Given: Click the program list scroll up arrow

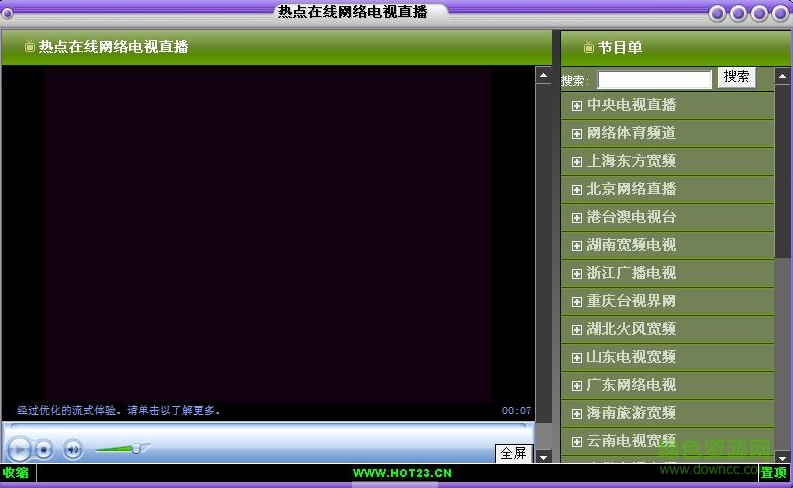Looking at the screenshot, I should 782,76.
